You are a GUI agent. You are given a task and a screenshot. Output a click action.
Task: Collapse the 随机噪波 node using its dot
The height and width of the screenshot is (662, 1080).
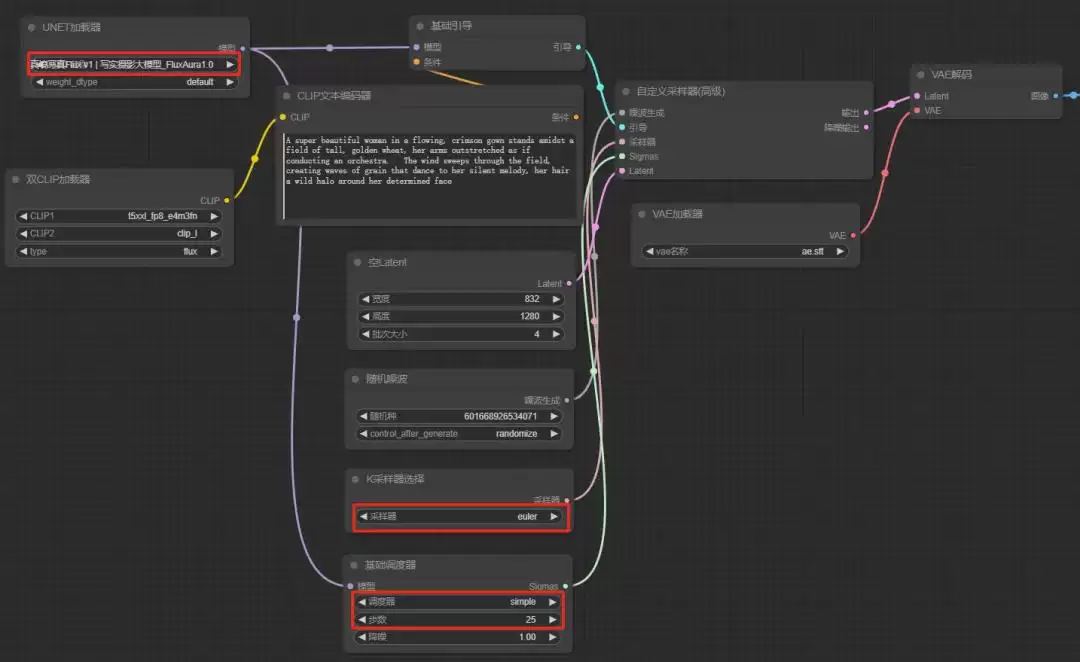pyautogui.click(x=355, y=379)
